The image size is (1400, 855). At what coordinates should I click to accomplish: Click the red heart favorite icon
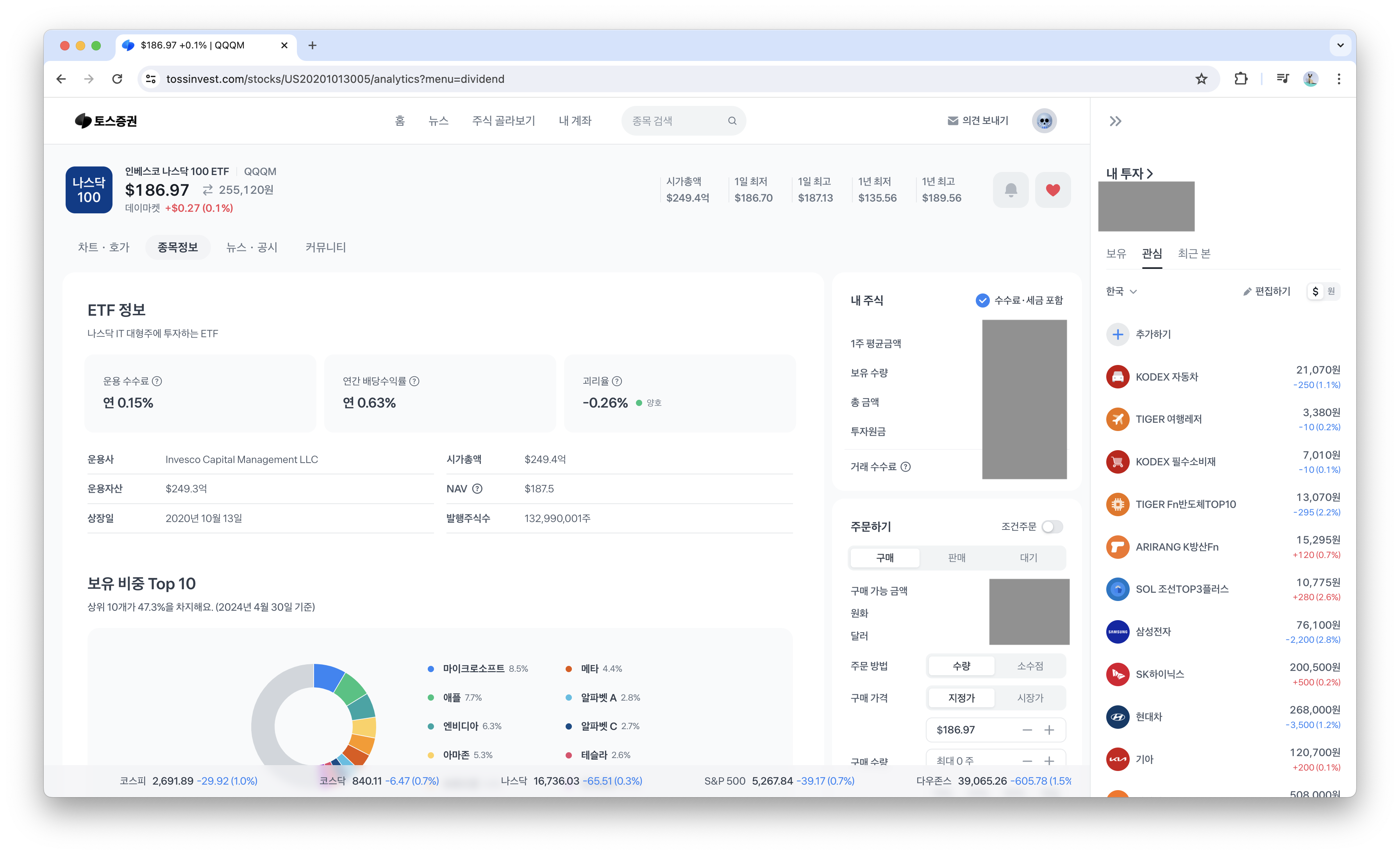1052,190
